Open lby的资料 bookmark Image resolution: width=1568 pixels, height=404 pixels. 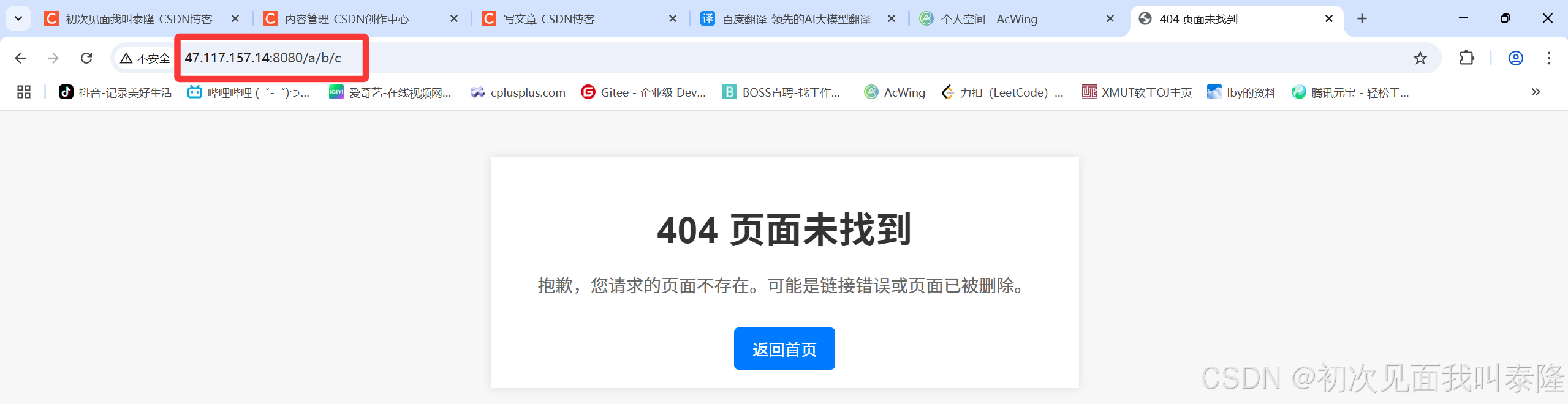(1241, 92)
